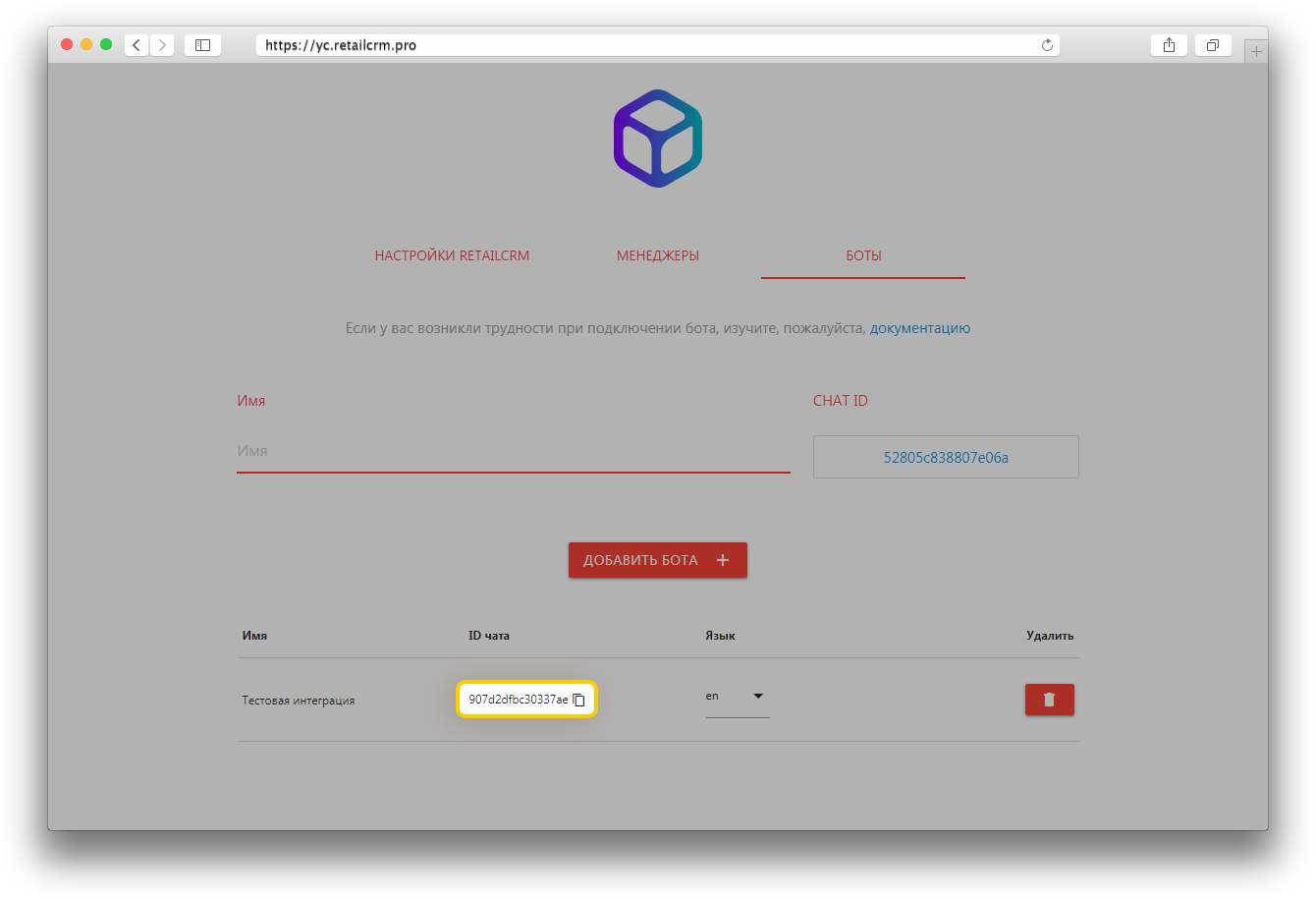Viewport: 1316px width, 900px height.
Task: Click the ДОБАВИТЬ БОТА button
Action: (x=658, y=560)
